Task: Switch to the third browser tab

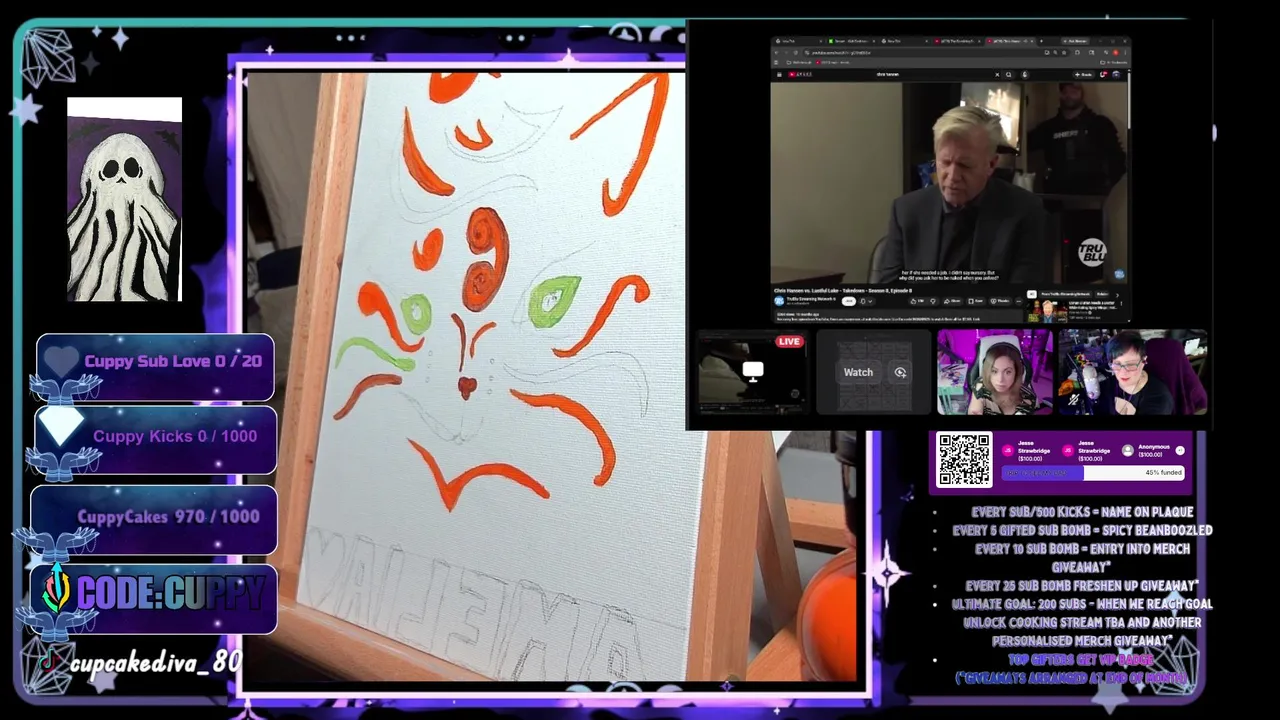Action: 905,41
